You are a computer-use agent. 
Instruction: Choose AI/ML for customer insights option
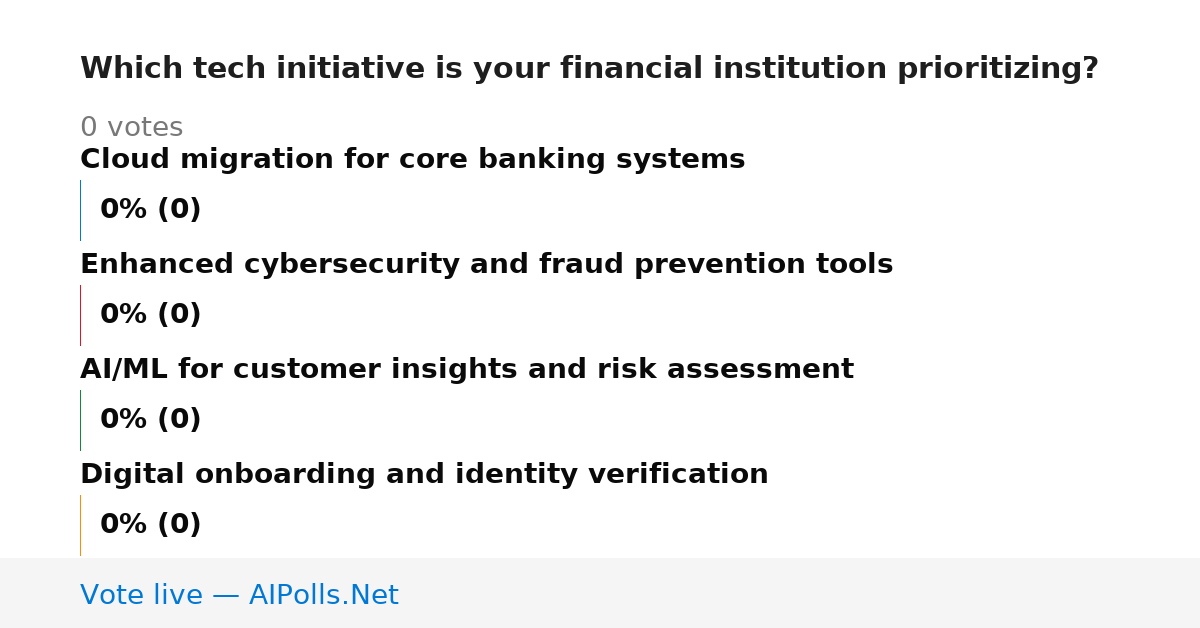[x=467, y=370]
